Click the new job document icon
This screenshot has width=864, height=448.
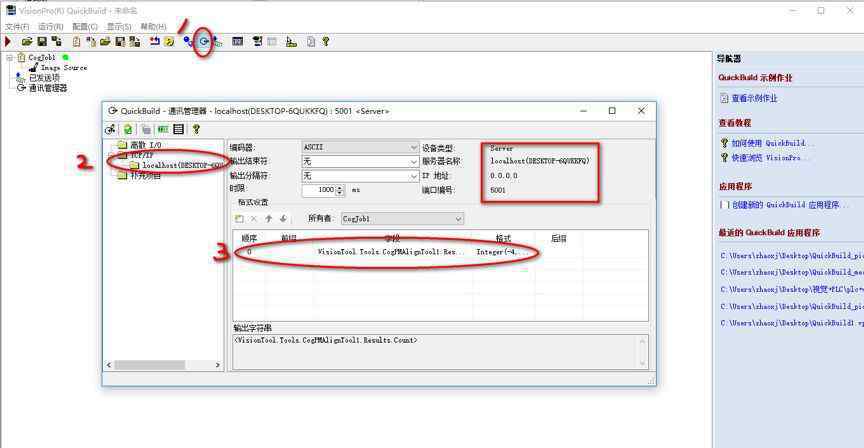coord(76,41)
